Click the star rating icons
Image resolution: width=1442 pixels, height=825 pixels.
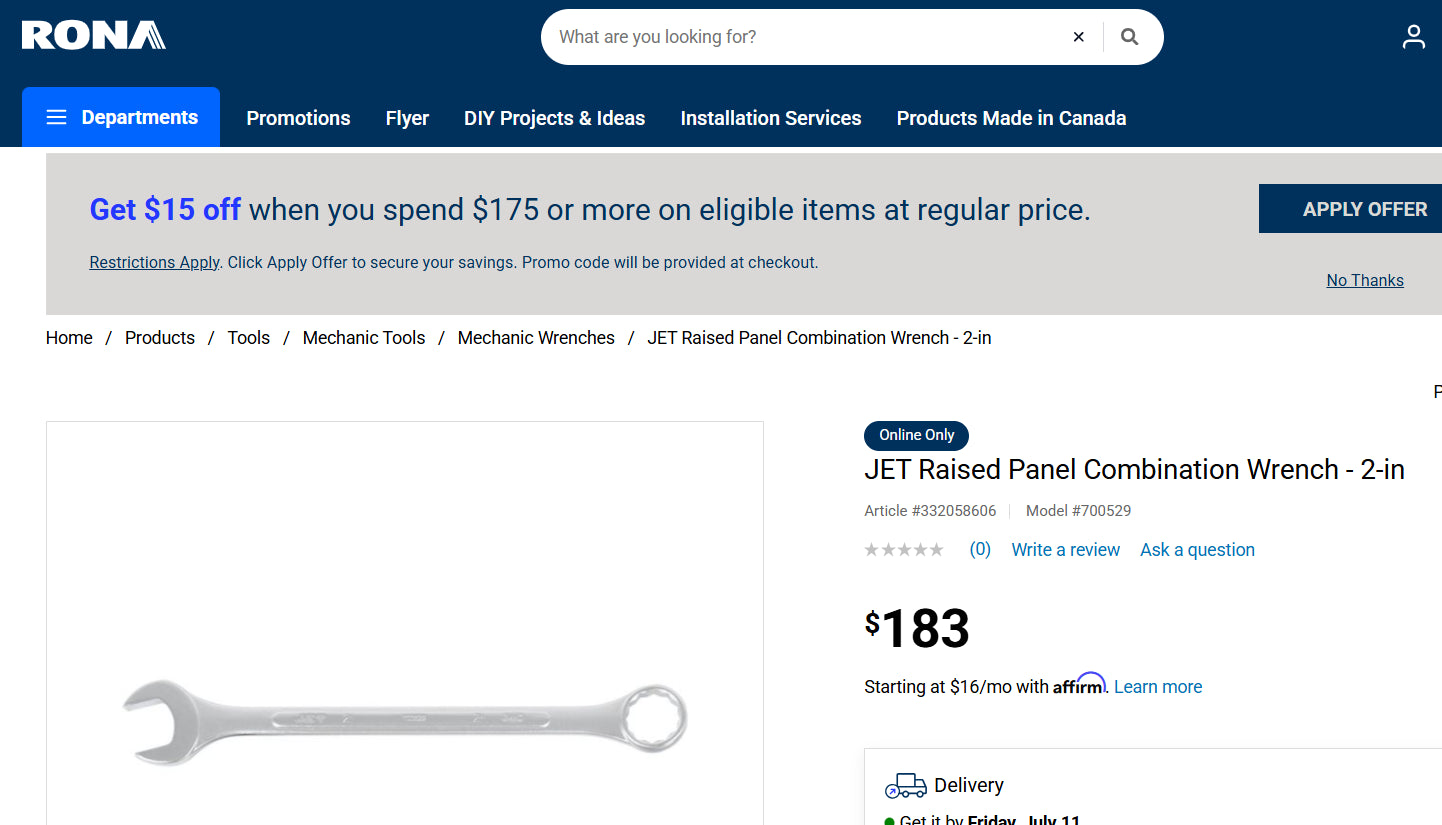tap(904, 550)
